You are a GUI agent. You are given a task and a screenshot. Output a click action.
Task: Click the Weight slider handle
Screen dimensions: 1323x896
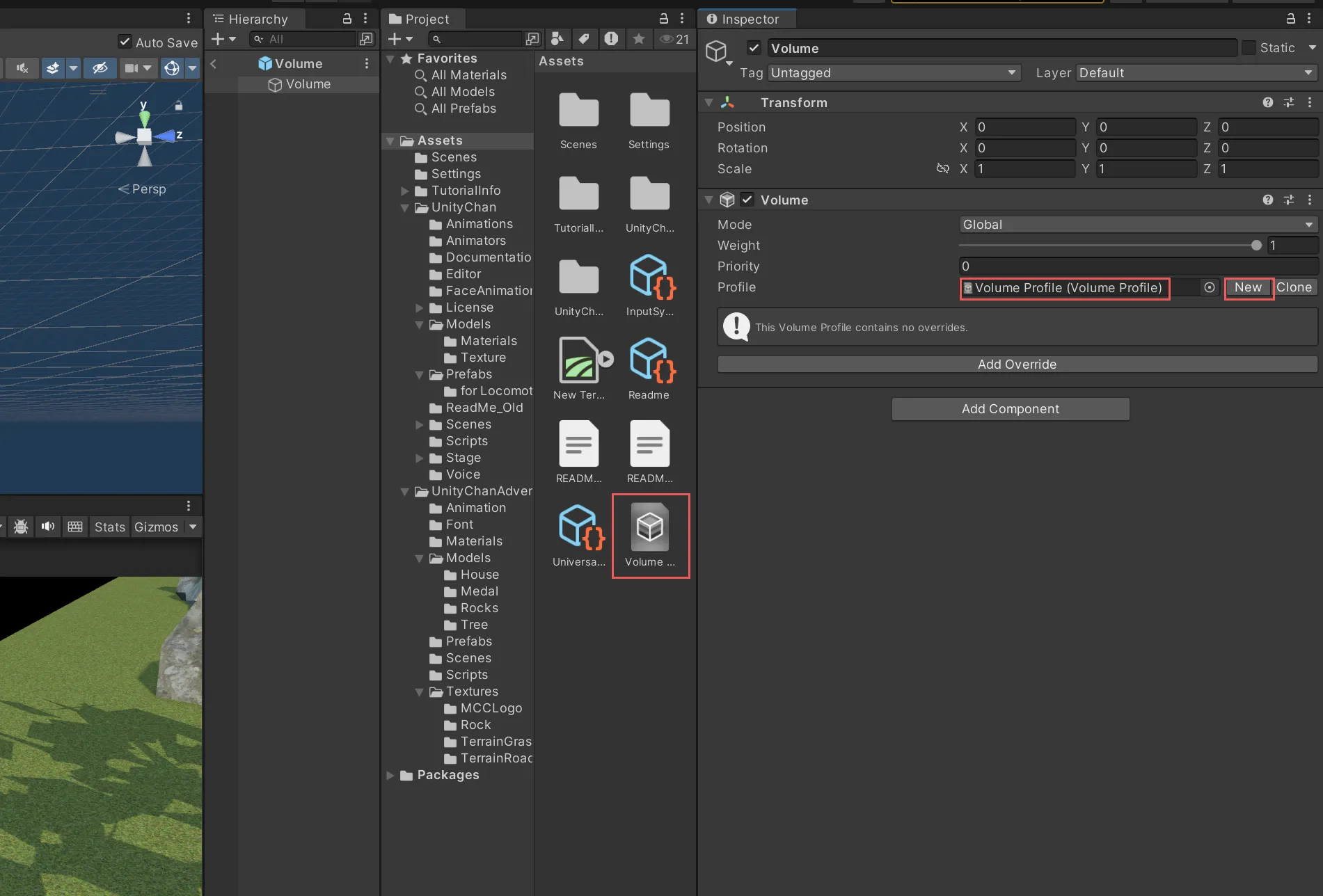point(1255,246)
